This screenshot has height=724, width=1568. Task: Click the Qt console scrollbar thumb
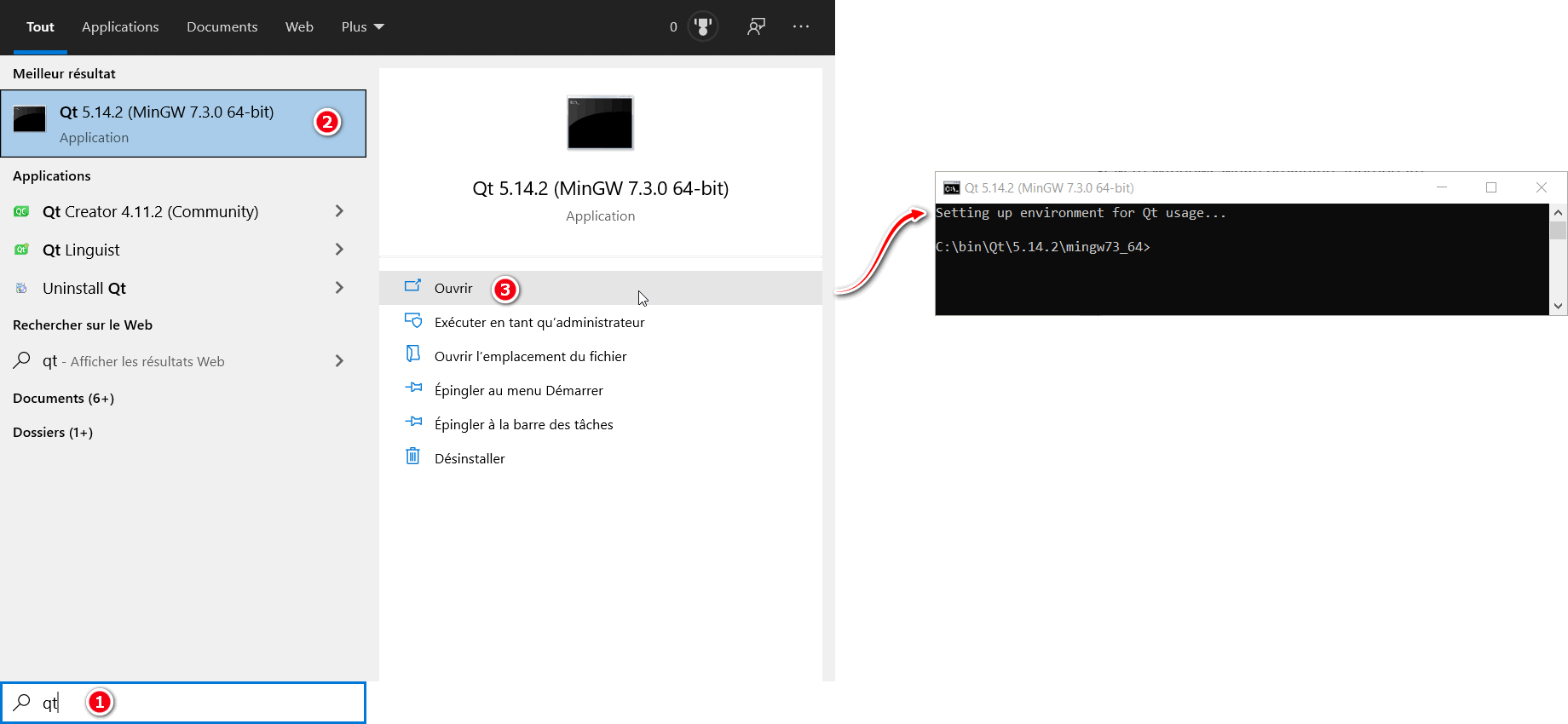(x=1558, y=230)
